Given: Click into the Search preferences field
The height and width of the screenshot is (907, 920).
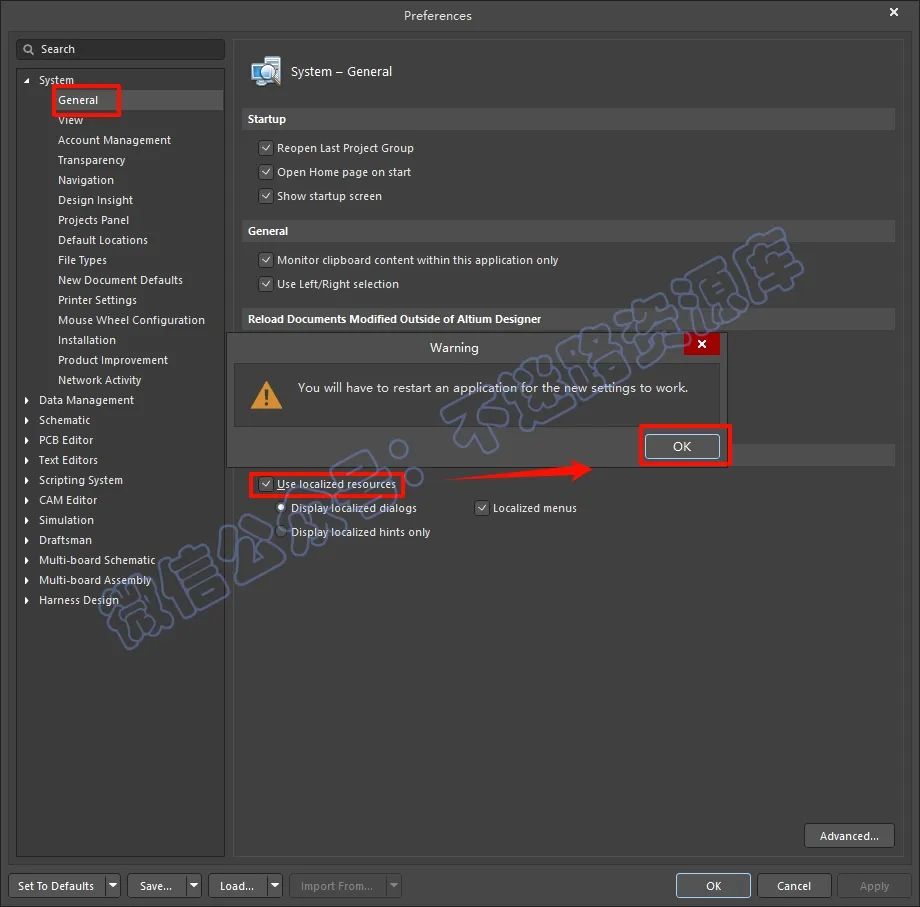Looking at the screenshot, I should (x=120, y=49).
